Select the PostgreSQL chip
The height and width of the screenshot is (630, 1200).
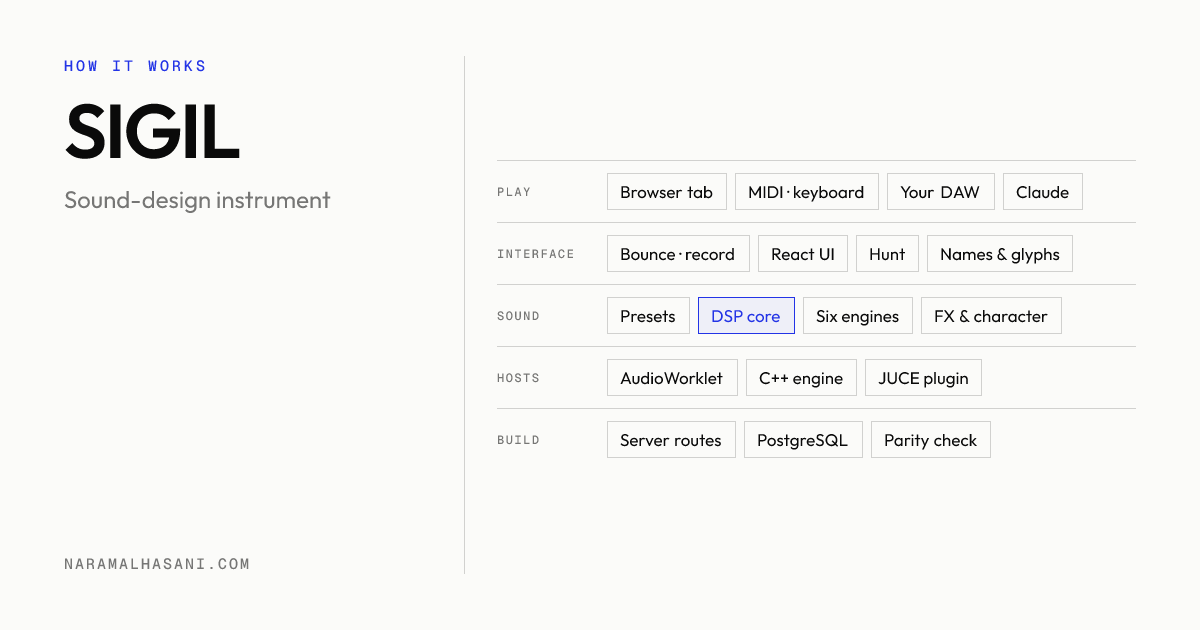[x=802, y=440]
